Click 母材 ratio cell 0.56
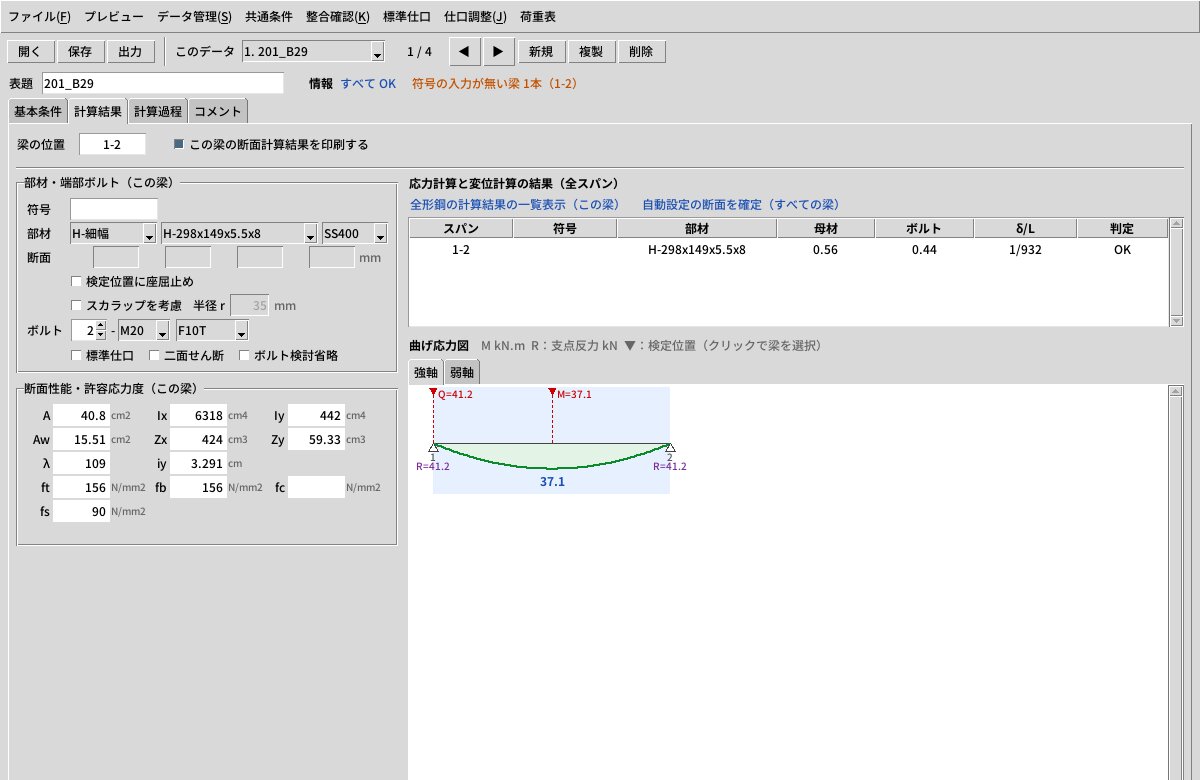 pos(825,250)
